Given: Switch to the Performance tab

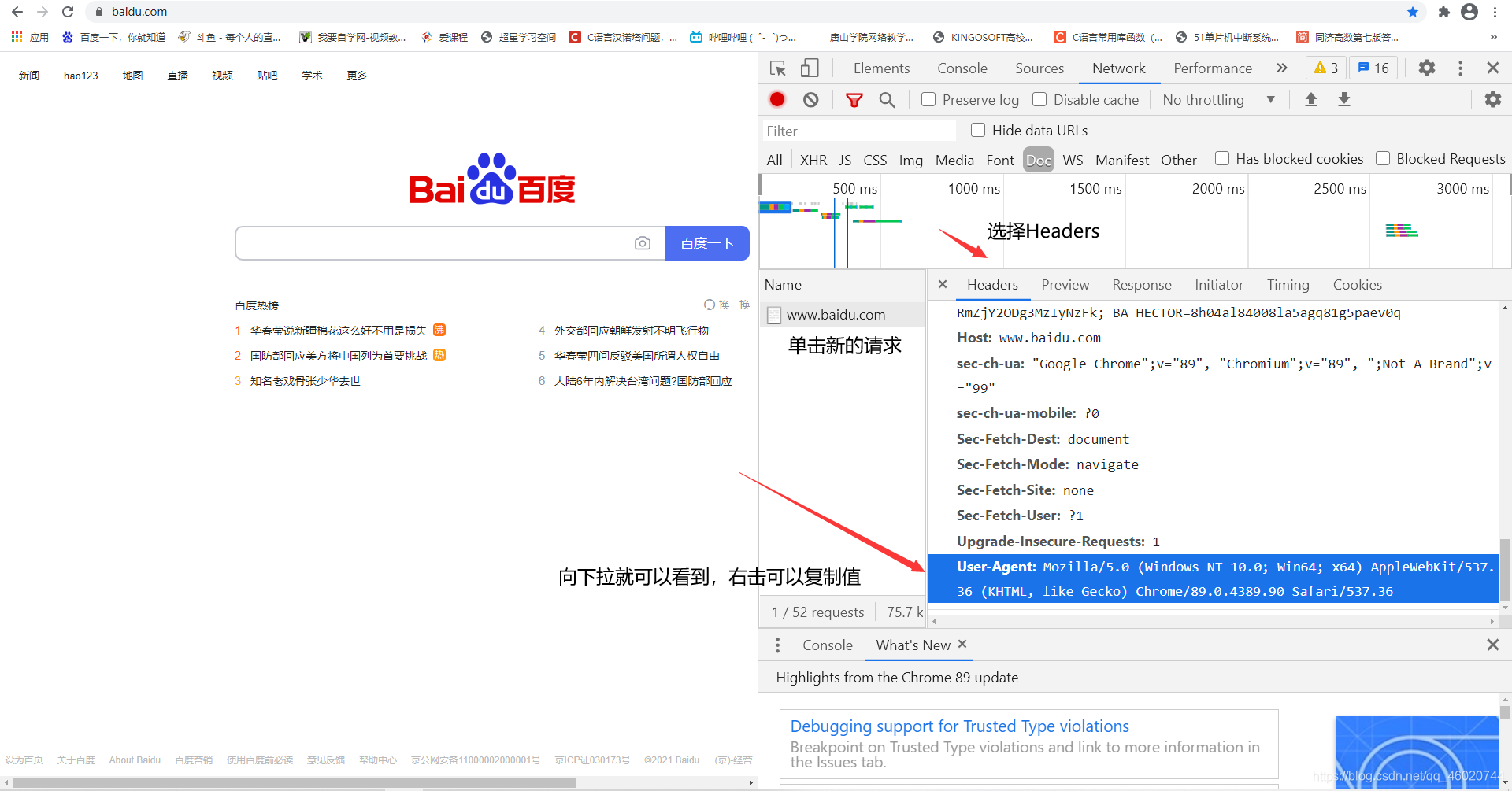Looking at the screenshot, I should coord(1213,68).
